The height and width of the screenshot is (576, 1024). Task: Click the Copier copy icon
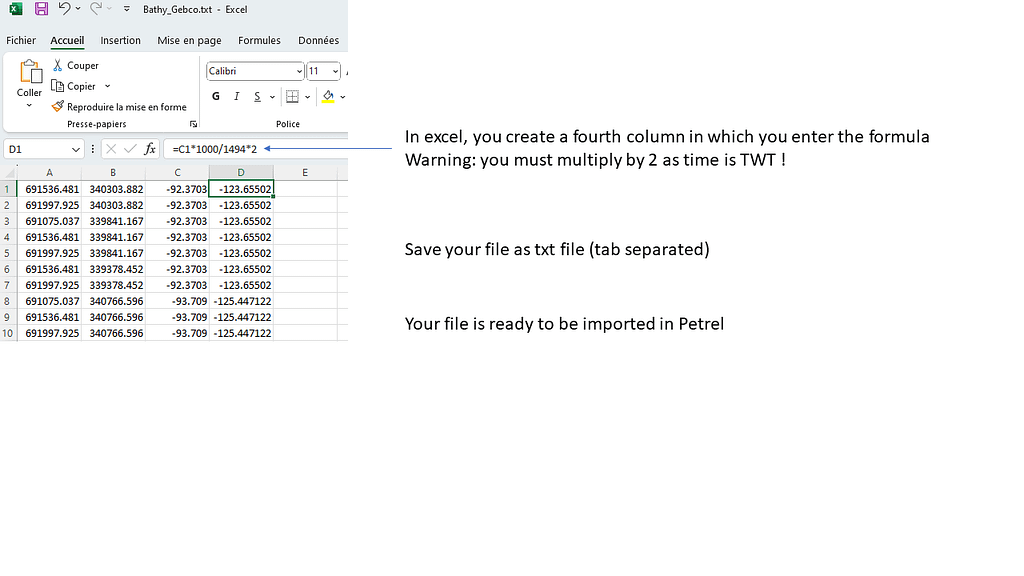point(58,86)
